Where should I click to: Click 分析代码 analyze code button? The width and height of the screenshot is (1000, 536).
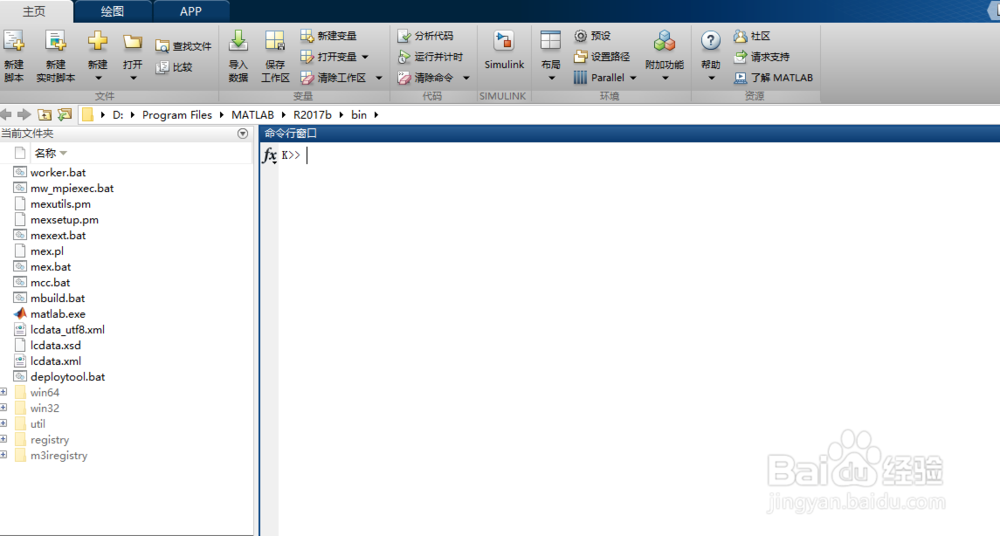pyautogui.click(x=425, y=36)
